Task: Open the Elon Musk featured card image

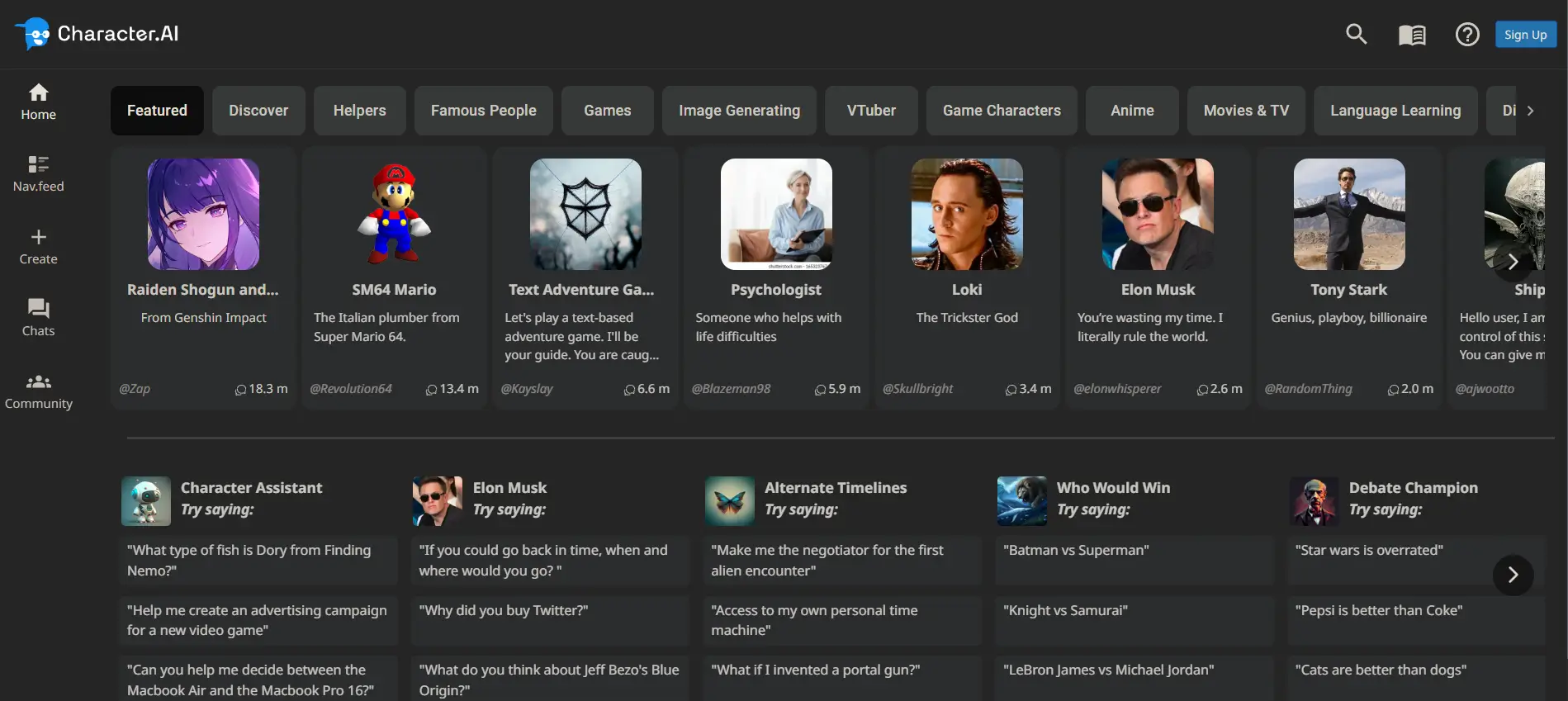Action: coord(1158,214)
